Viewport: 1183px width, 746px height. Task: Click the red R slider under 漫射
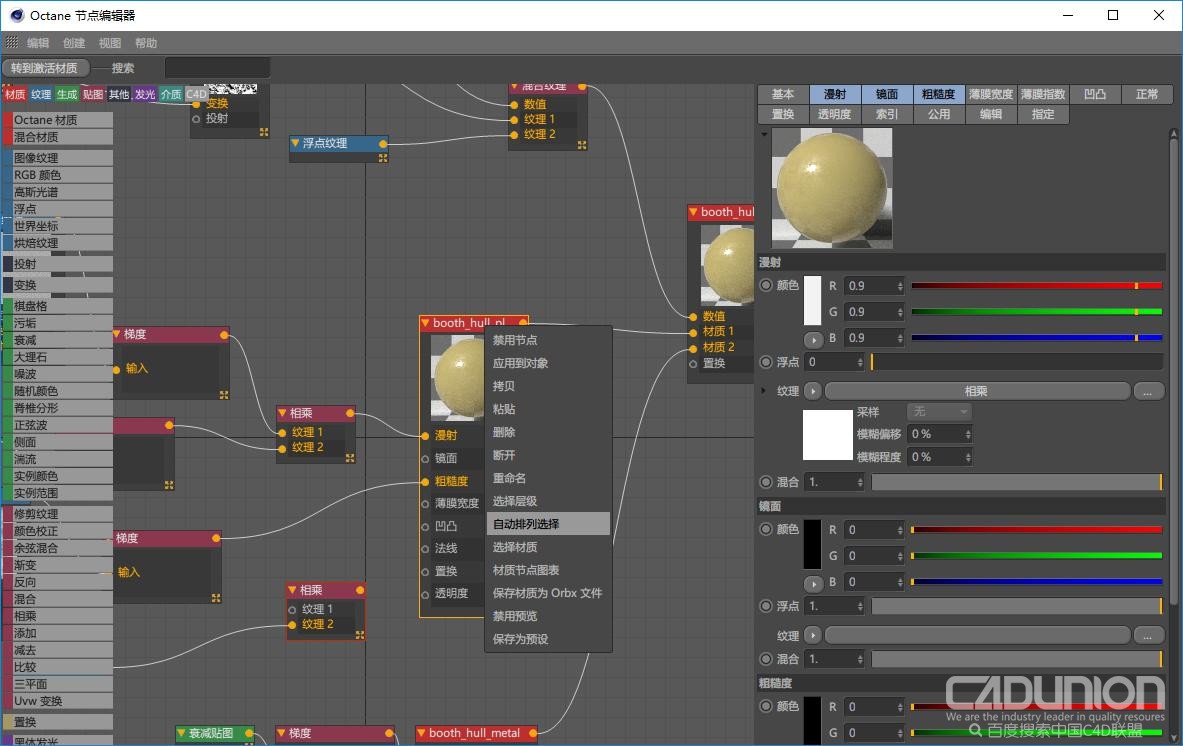pyautogui.click(x=1037, y=286)
